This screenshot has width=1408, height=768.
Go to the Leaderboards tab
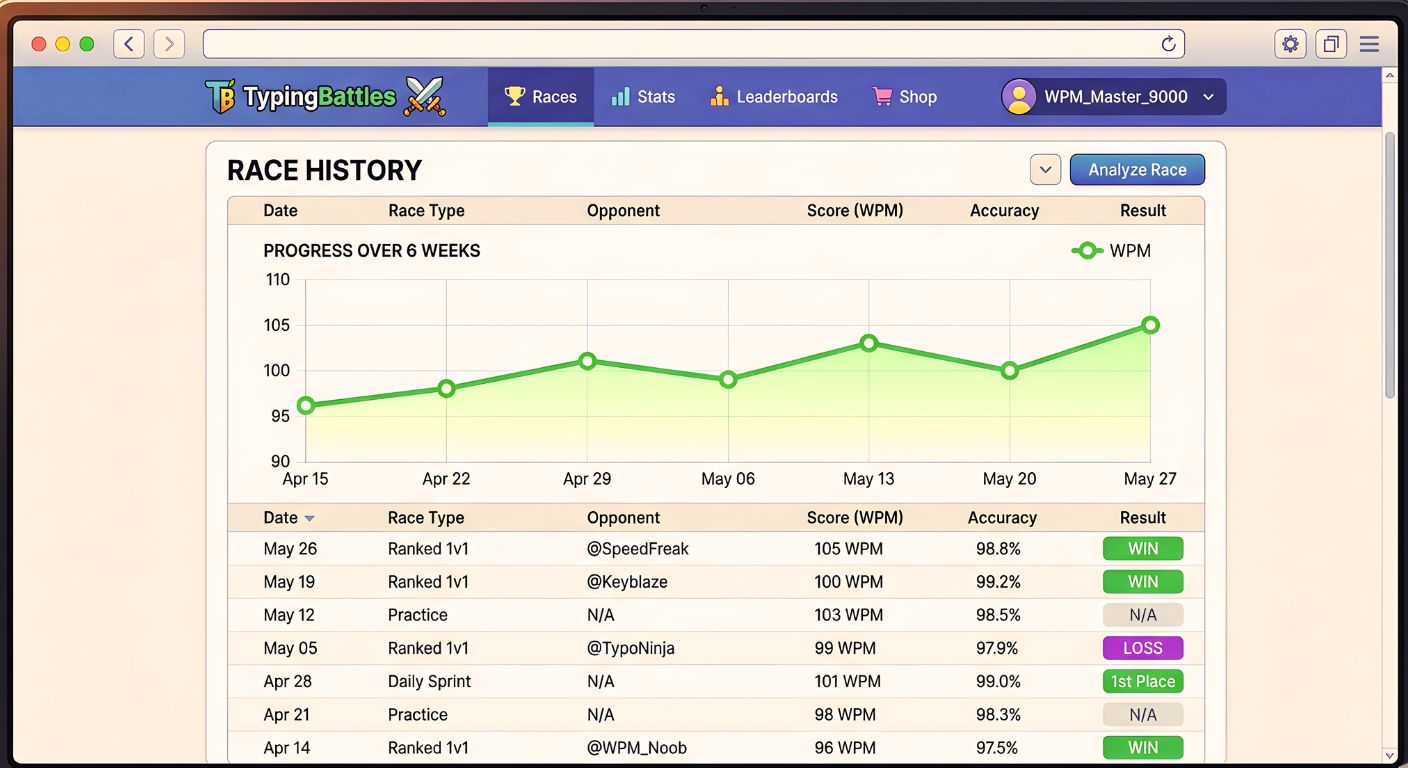point(774,97)
